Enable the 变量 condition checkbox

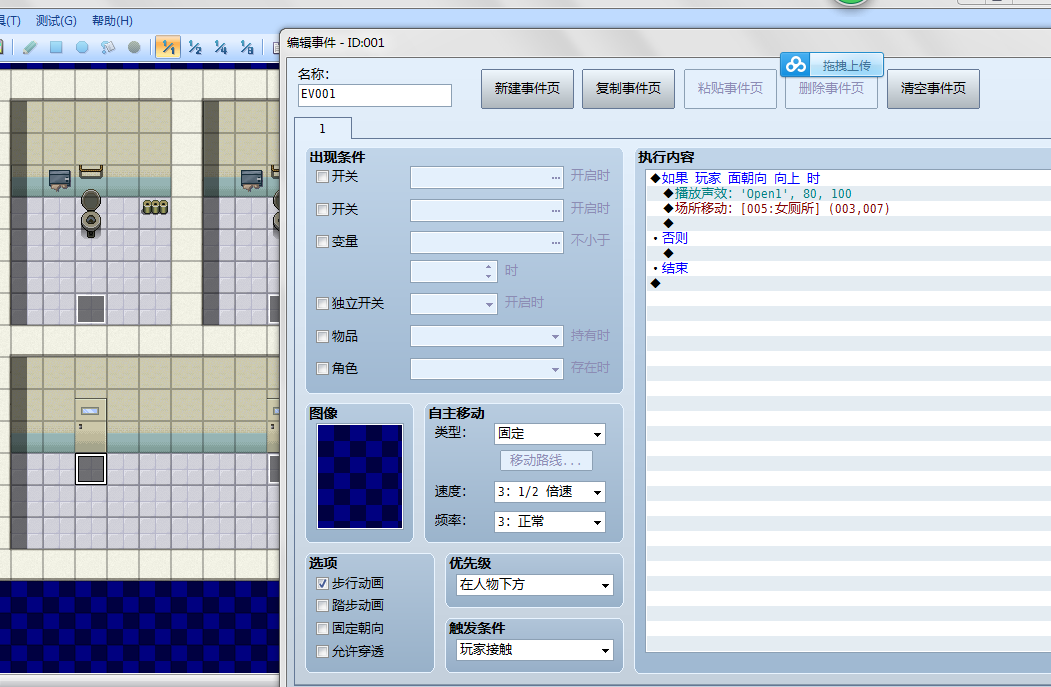click(322, 242)
